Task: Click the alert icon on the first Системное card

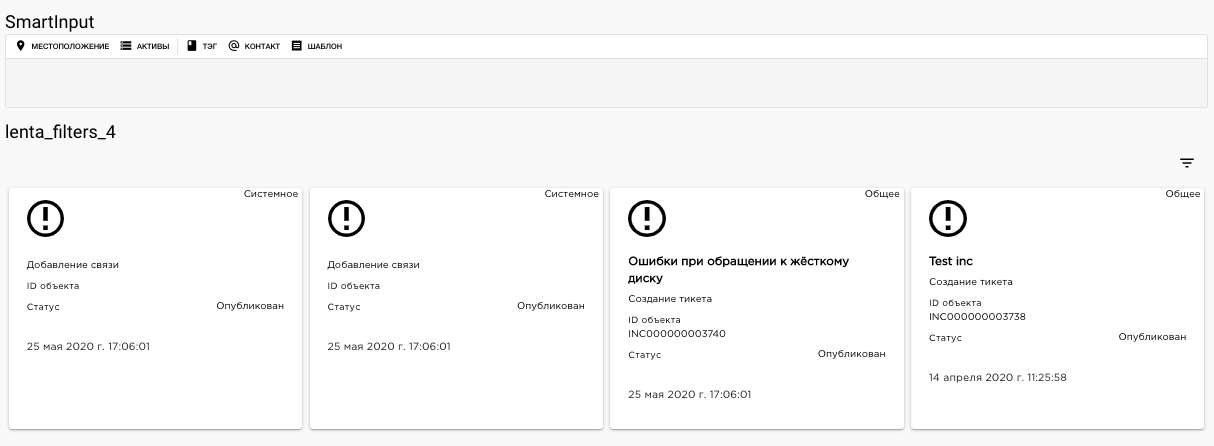Action: (x=45, y=218)
